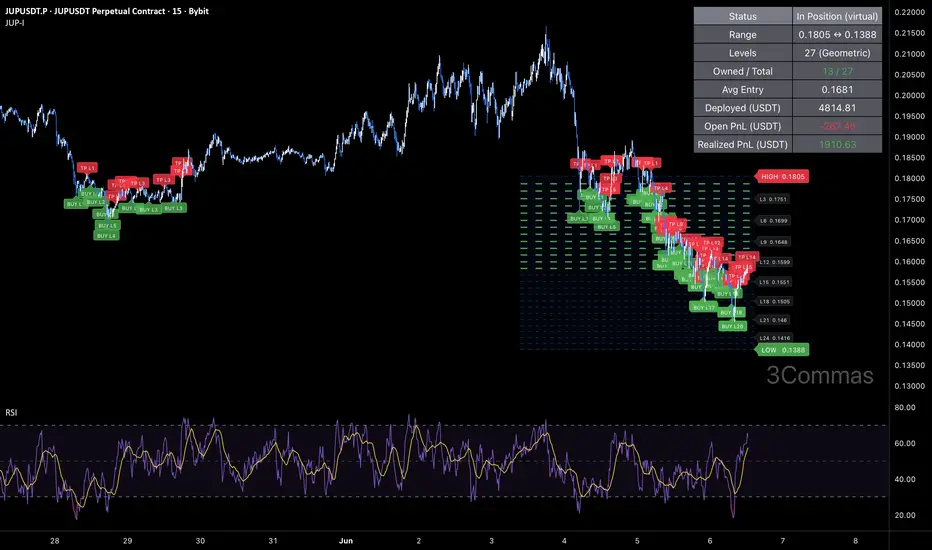The image size is (932, 550).
Task: Click the 0.16000 price axis label
Action: tap(909, 262)
